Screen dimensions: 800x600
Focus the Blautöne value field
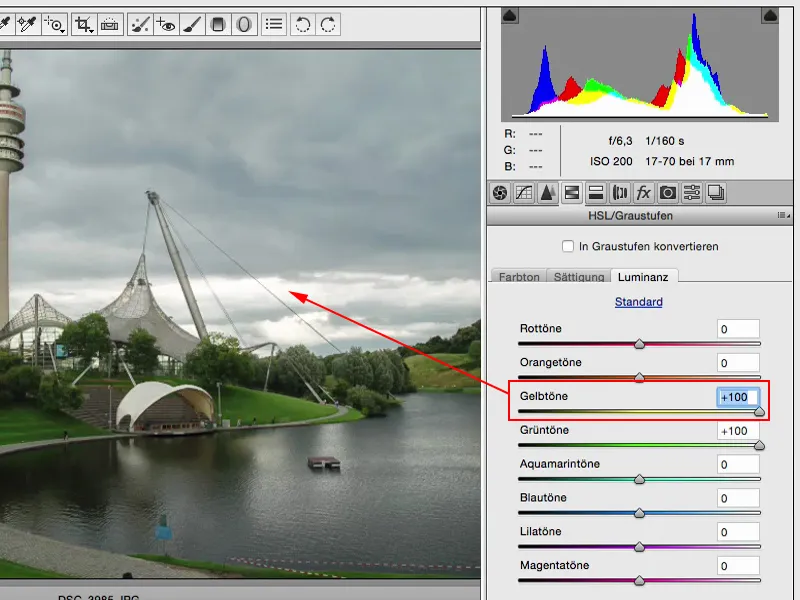(x=738, y=498)
